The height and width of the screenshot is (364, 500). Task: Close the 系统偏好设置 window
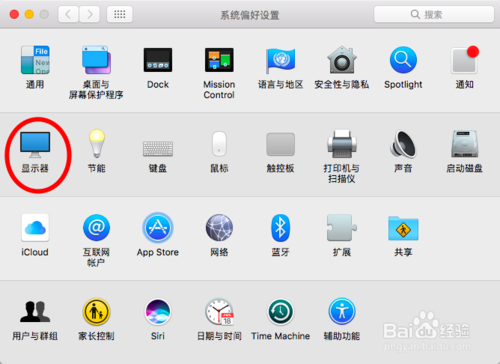click(14, 14)
